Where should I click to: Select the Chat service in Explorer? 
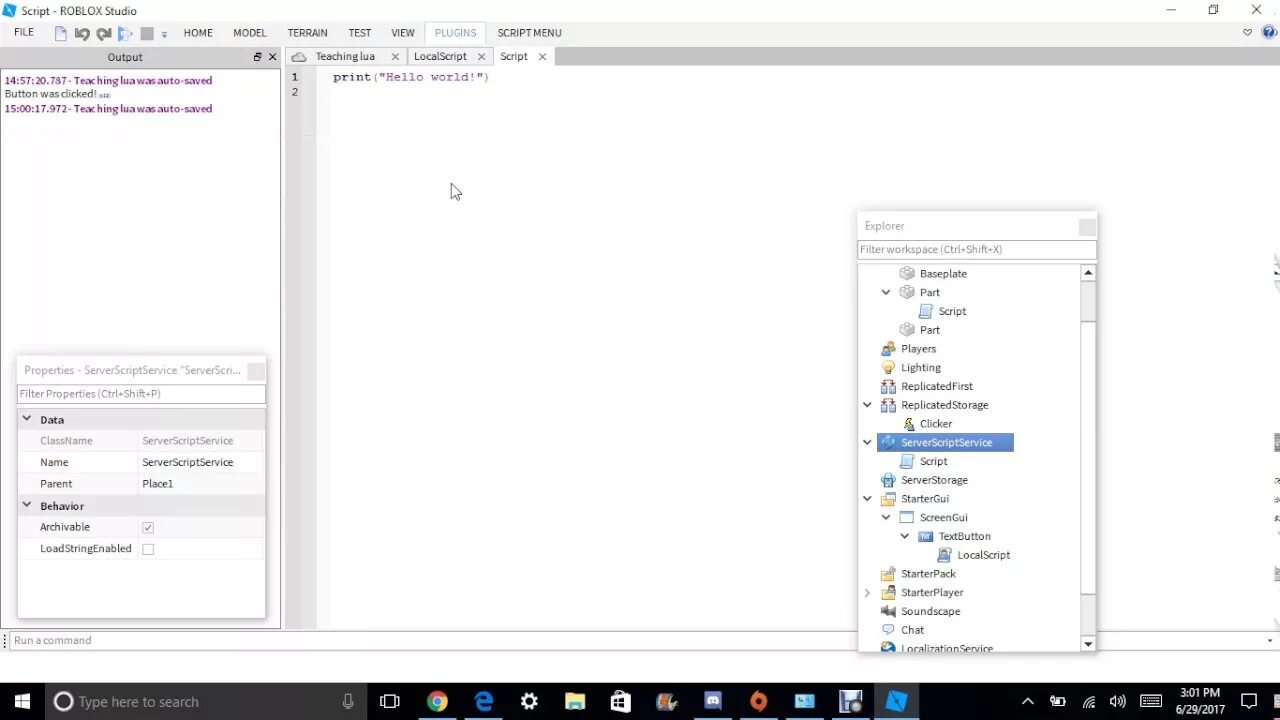912,630
